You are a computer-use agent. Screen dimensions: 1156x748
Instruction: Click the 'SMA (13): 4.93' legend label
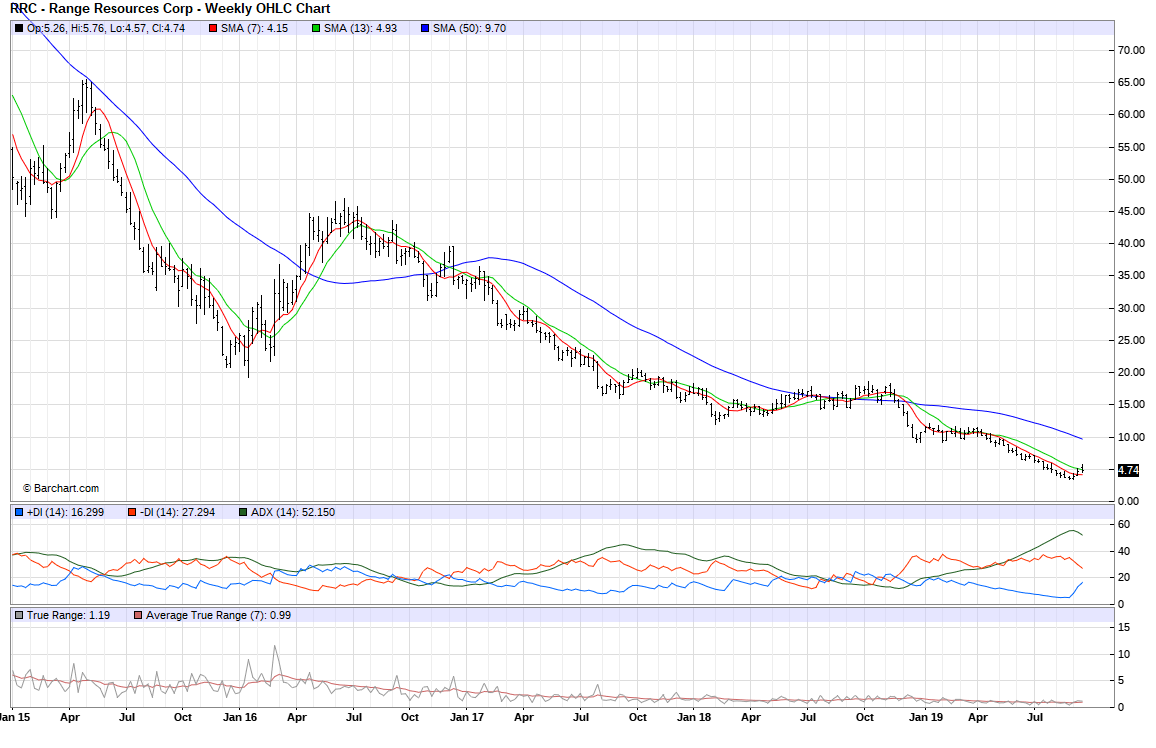(x=361, y=29)
